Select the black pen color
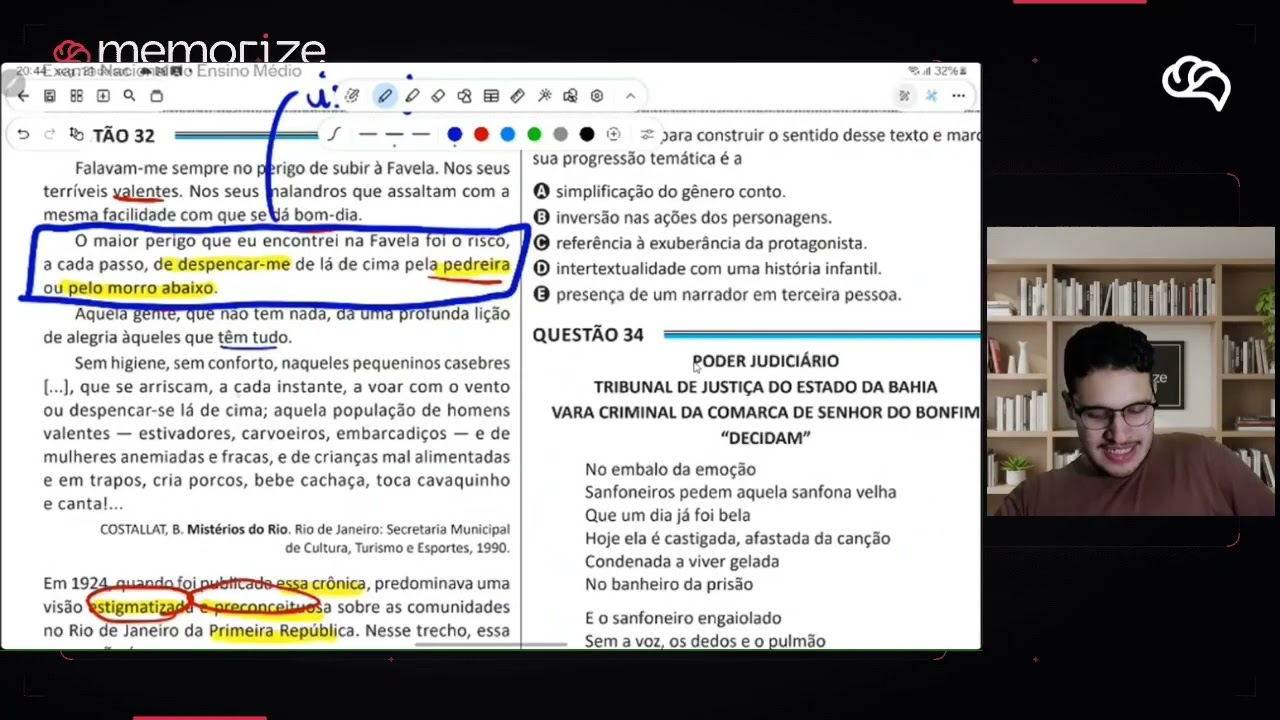This screenshot has height=720, width=1280. click(x=587, y=134)
